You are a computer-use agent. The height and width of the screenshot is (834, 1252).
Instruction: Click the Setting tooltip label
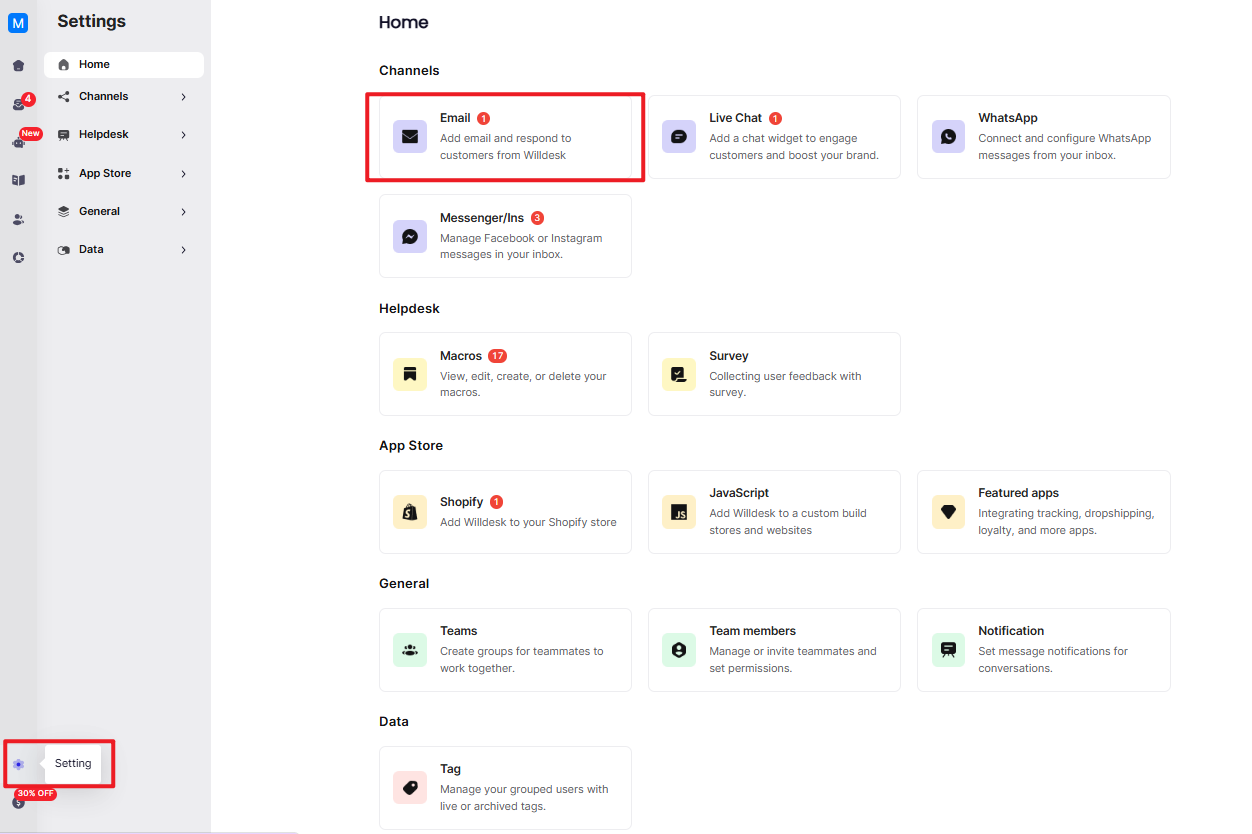pos(73,764)
